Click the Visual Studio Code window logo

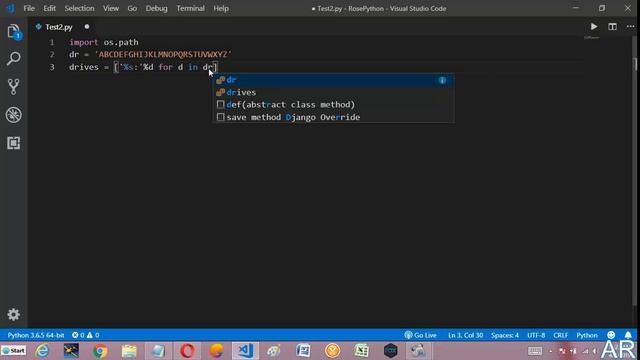click(10, 8)
